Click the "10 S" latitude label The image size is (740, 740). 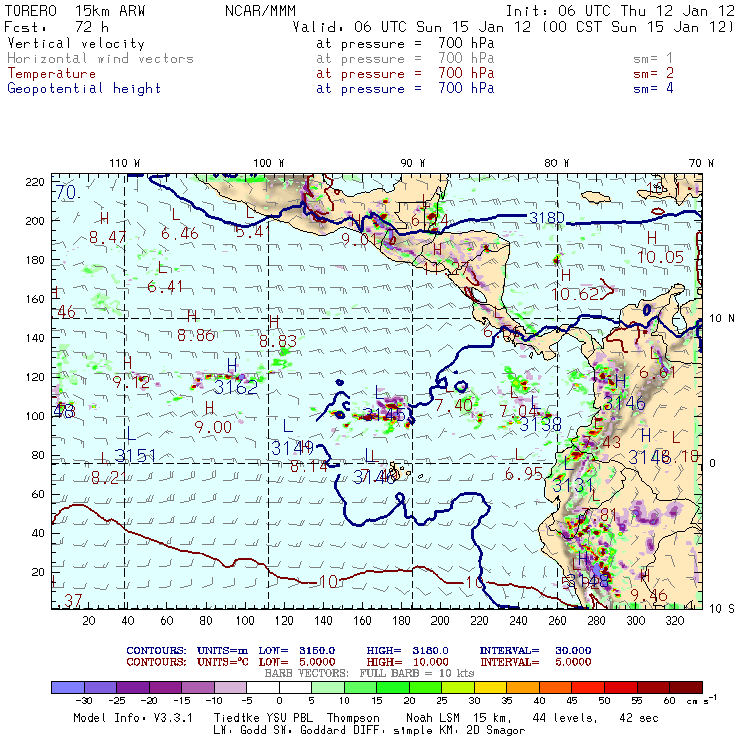tap(722, 609)
